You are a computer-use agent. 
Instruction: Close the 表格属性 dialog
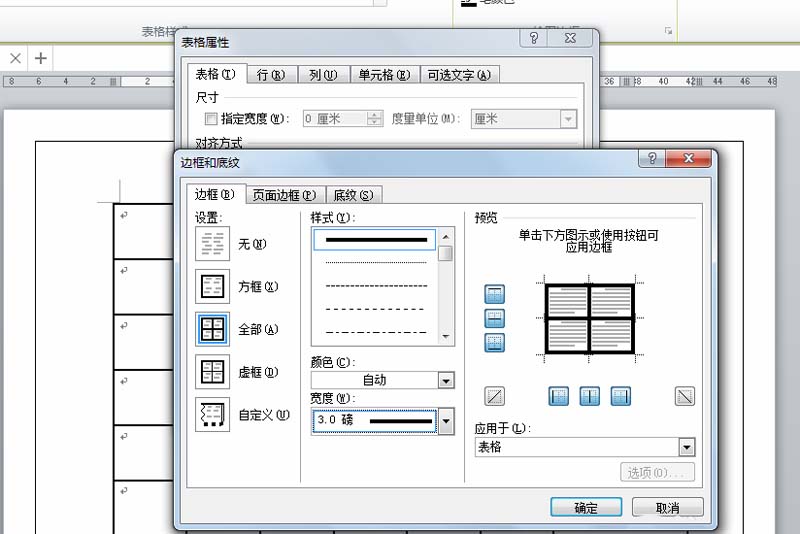570,38
